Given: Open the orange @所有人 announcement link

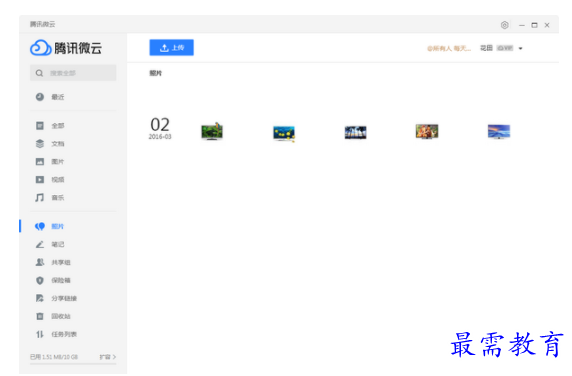Looking at the screenshot, I should point(449,49).
